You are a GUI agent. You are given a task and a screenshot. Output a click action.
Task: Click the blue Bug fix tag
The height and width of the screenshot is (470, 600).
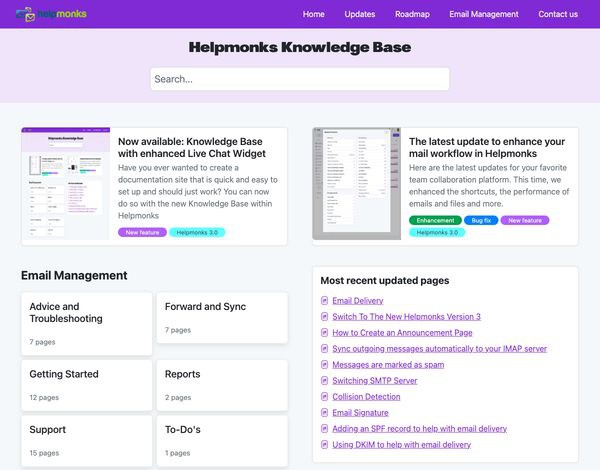pos(481,220)
